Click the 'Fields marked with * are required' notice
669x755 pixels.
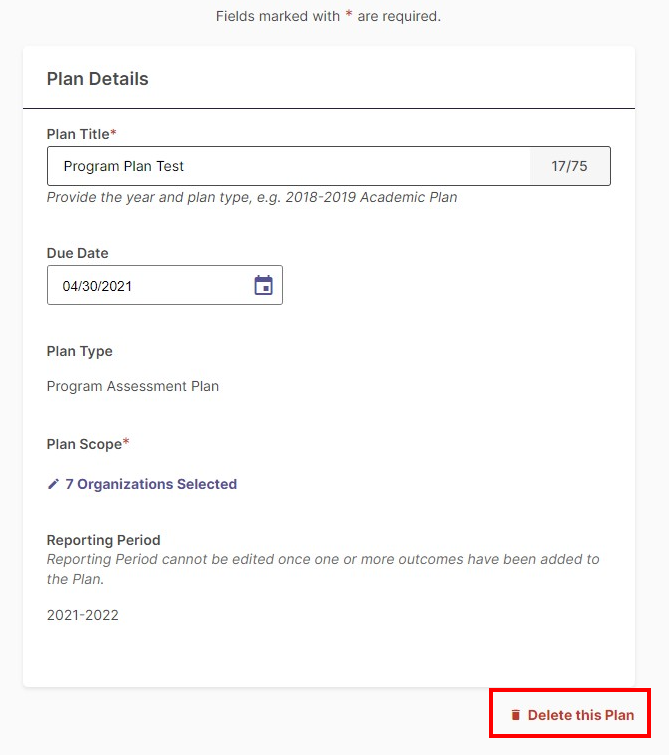(x=328, y=16)
